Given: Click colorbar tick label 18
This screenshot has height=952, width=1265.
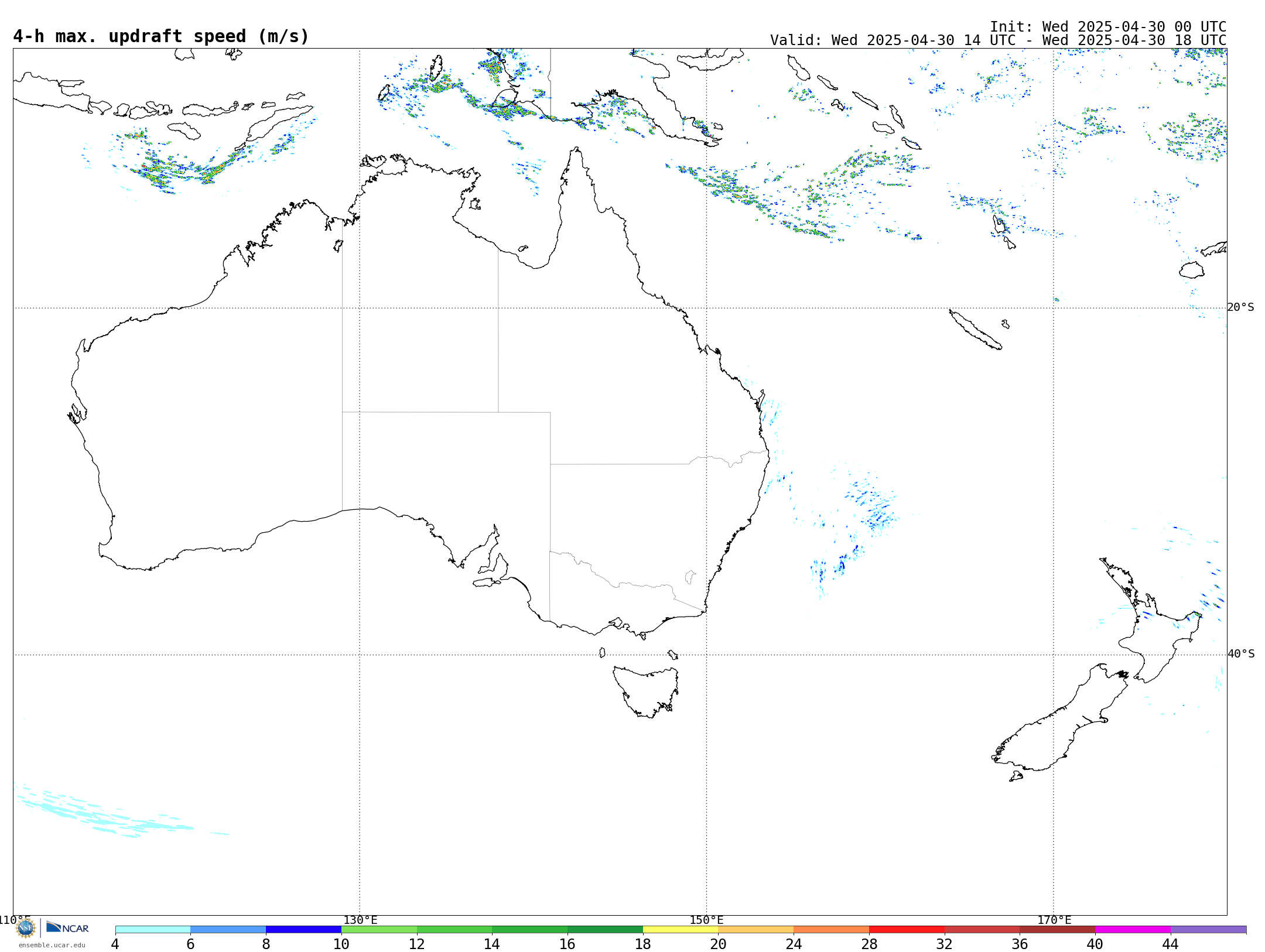Looking at the screenshot, I should point(643,944).
